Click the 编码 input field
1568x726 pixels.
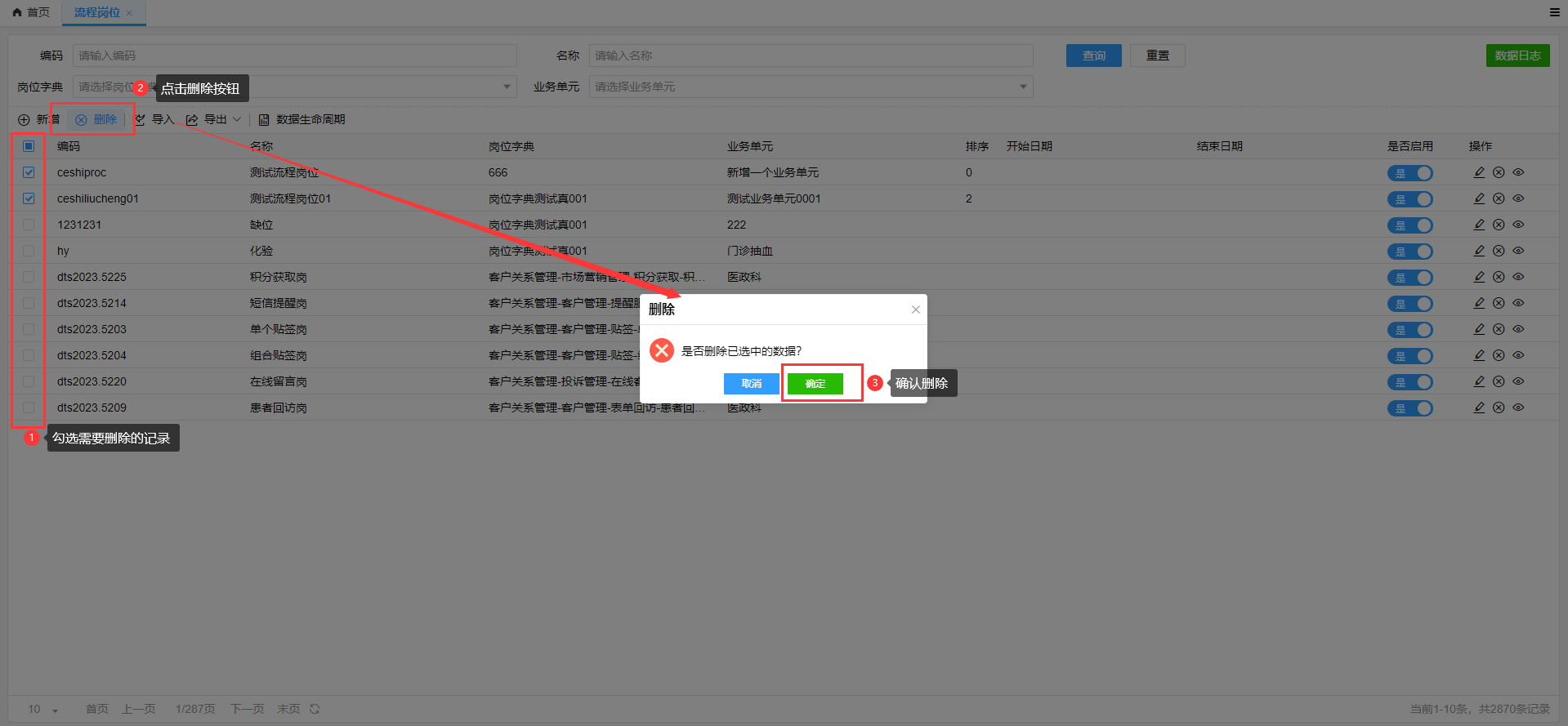[295, 56]
